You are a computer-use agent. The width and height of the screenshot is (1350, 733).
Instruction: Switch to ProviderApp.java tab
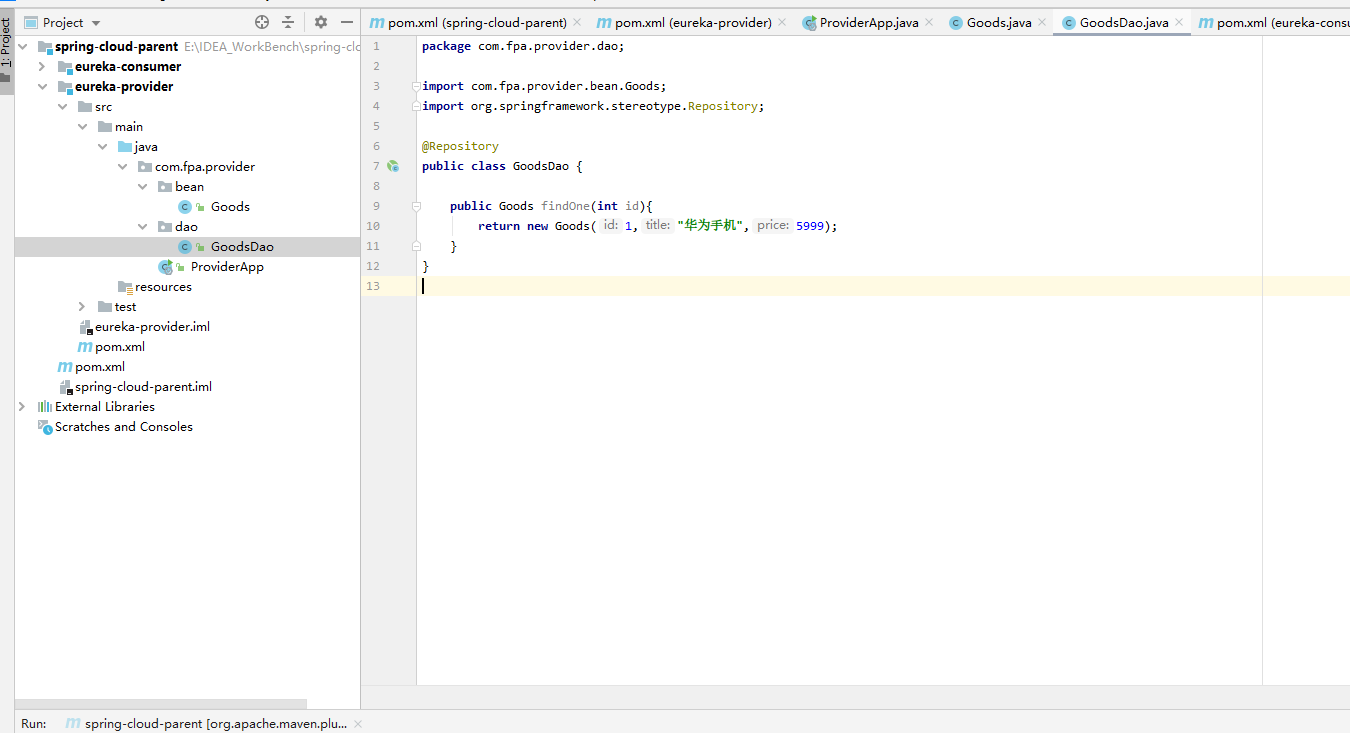[869, 22]
